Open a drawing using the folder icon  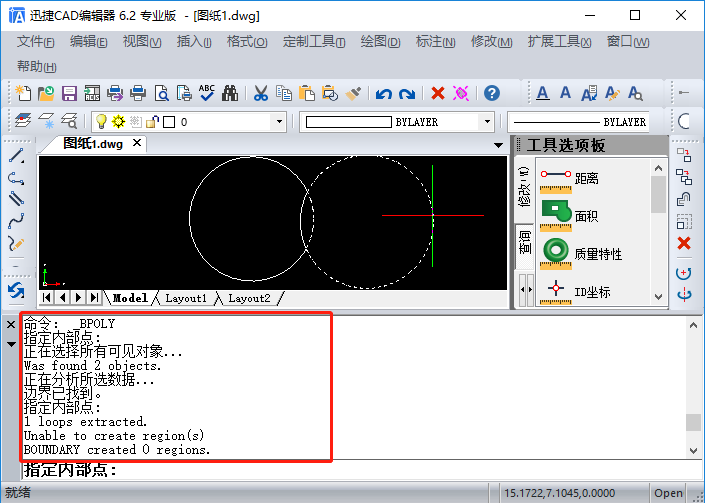pyautogui.click(x=46, y=93)
